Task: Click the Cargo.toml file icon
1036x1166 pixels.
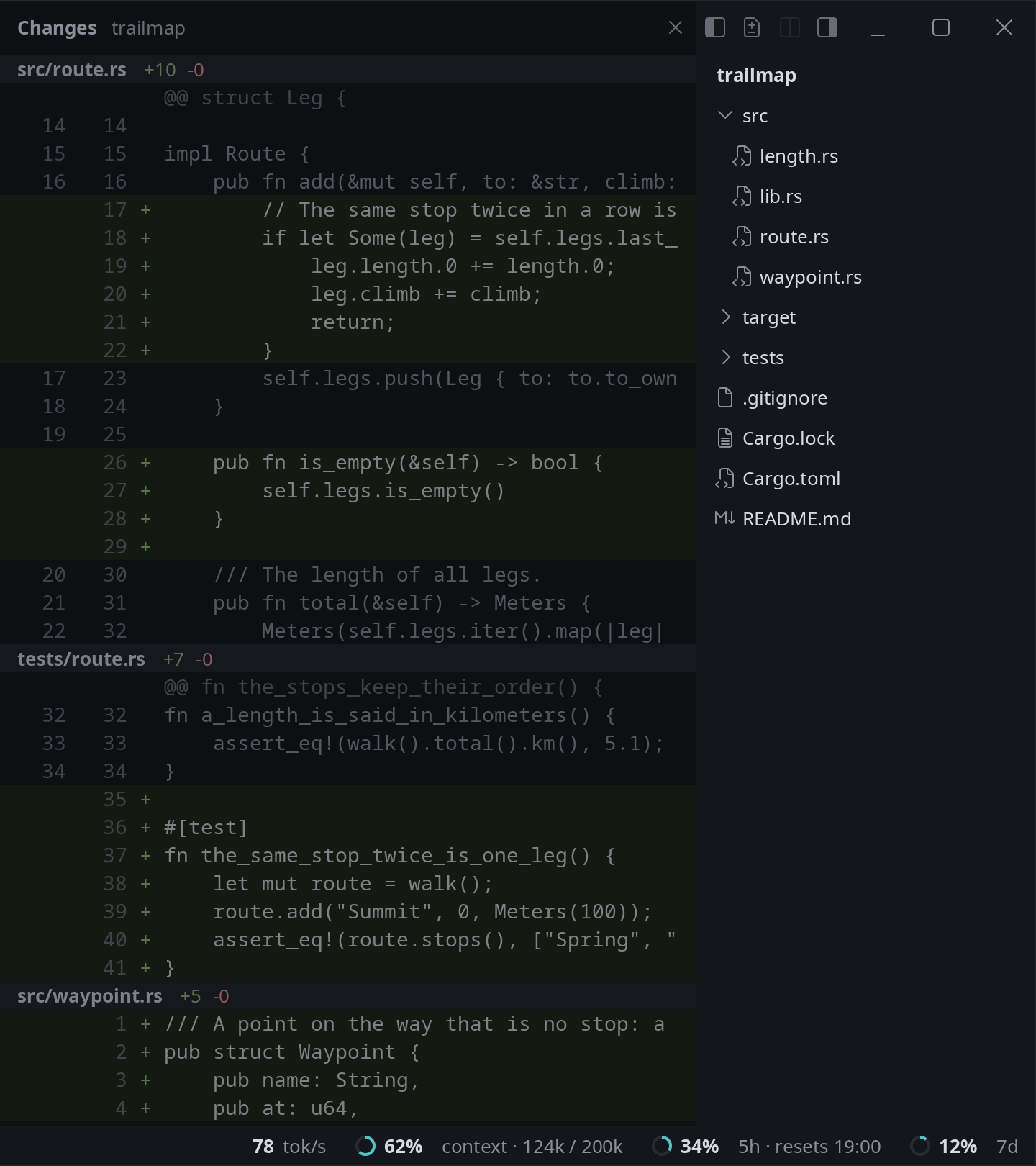Action: tap(724, 478)
